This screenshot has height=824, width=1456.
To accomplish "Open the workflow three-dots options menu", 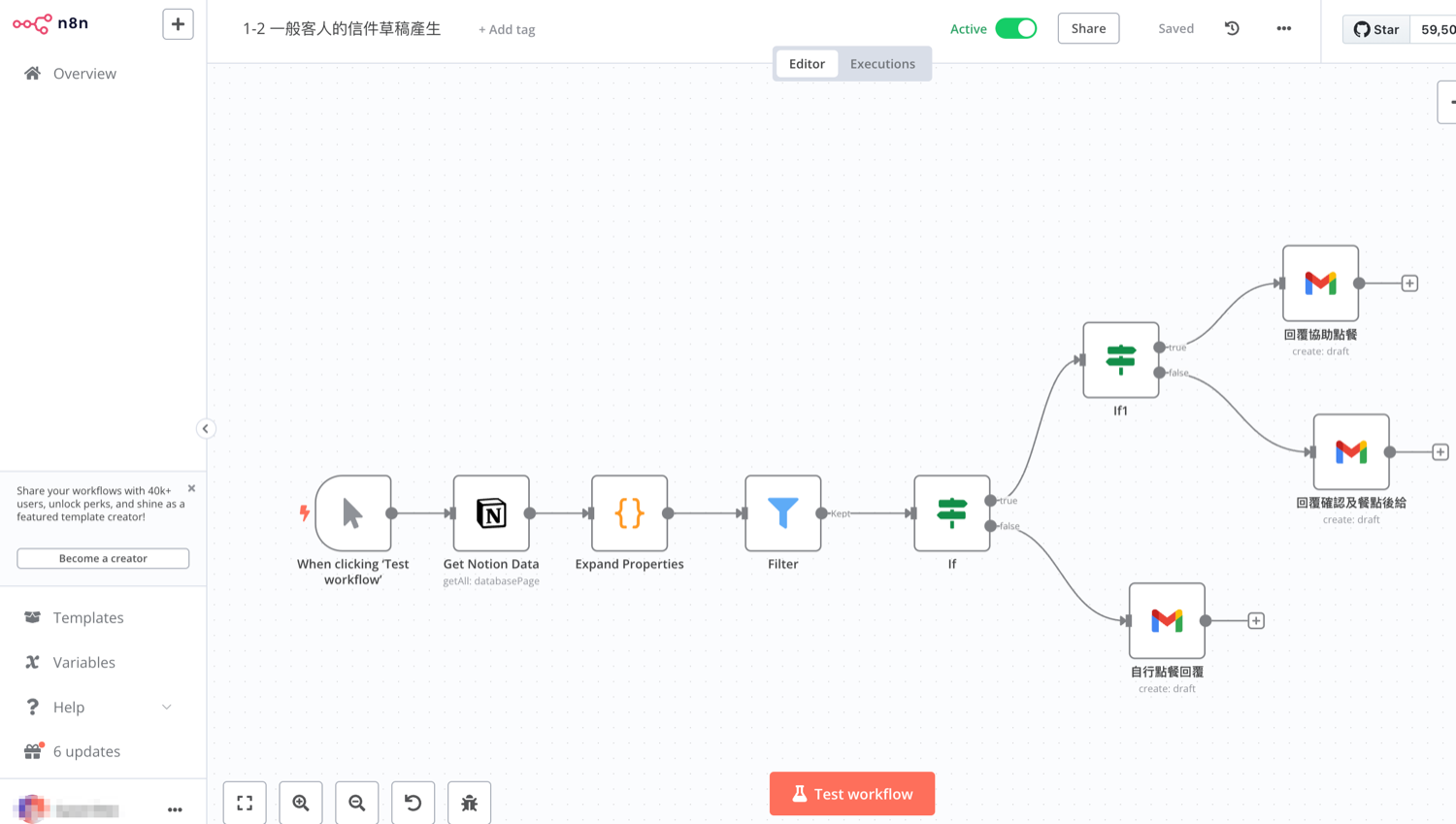I will coord(1284,28).
